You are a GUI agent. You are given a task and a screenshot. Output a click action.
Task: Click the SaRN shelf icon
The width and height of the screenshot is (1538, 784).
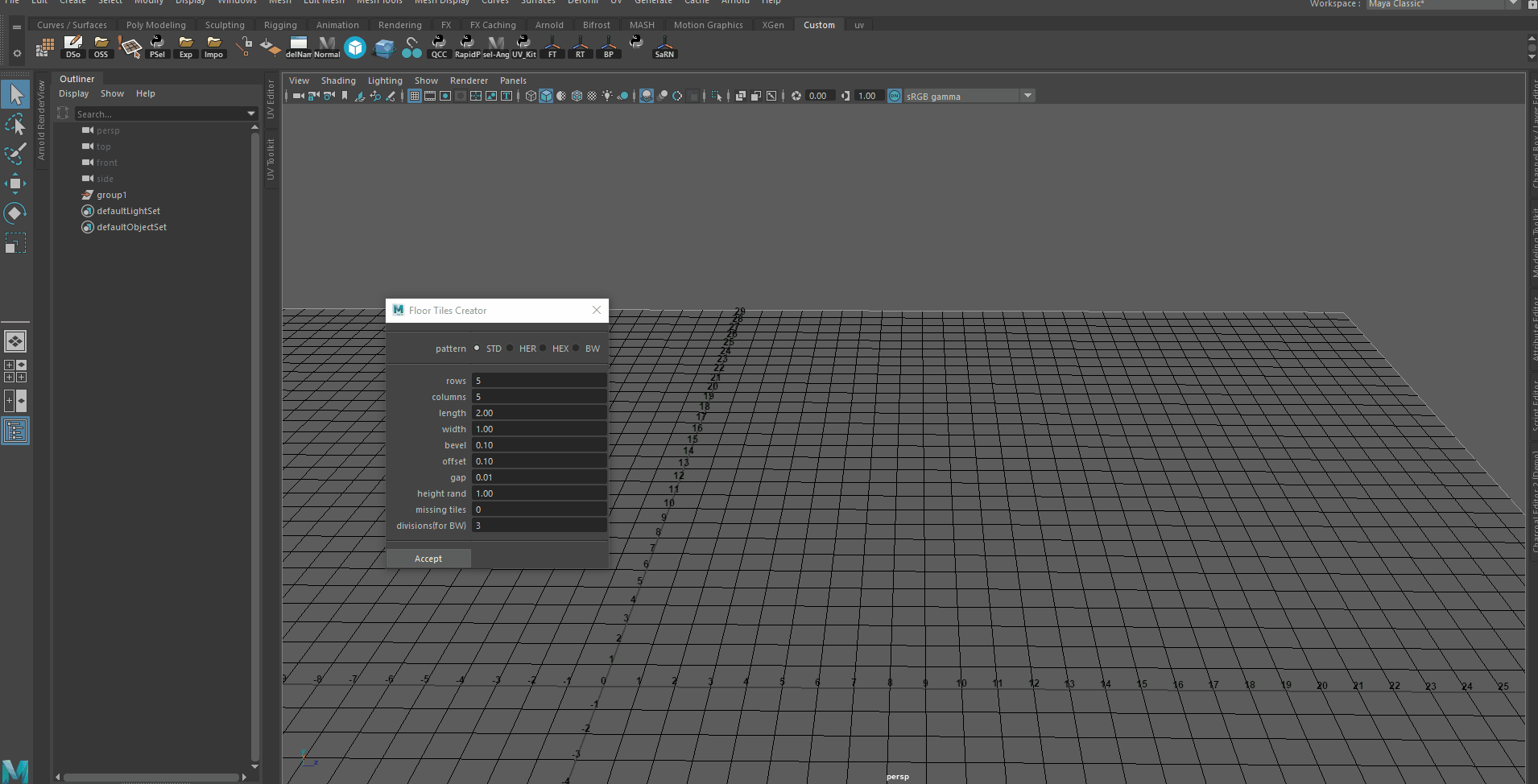click(664, 47)
